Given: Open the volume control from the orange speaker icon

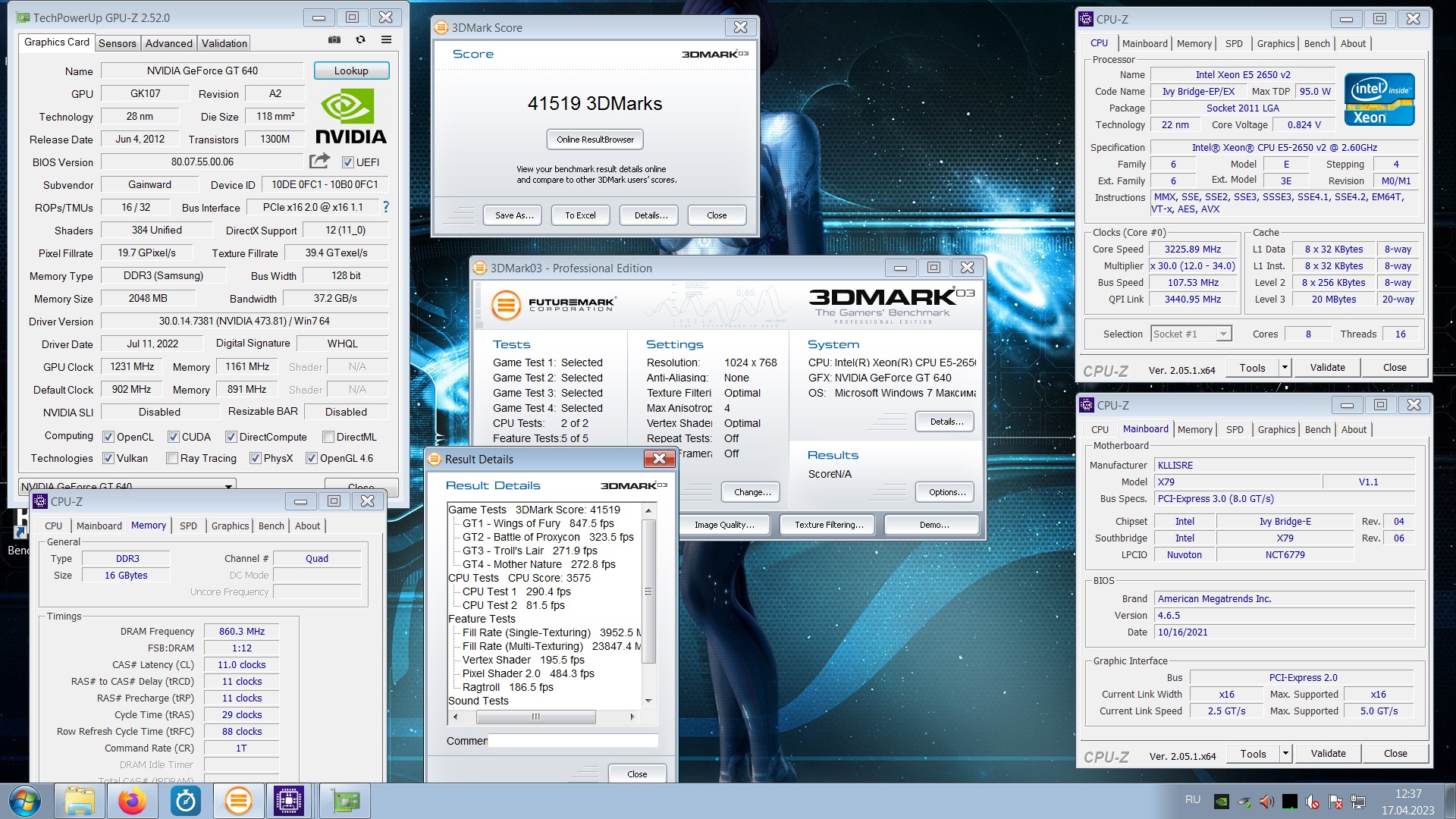Looking at the screenshot, I should (1267, 801).
